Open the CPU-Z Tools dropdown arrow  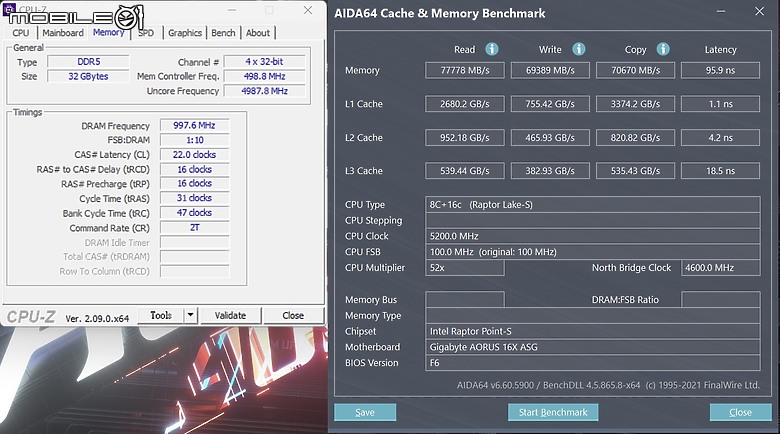tap(191, 315)
